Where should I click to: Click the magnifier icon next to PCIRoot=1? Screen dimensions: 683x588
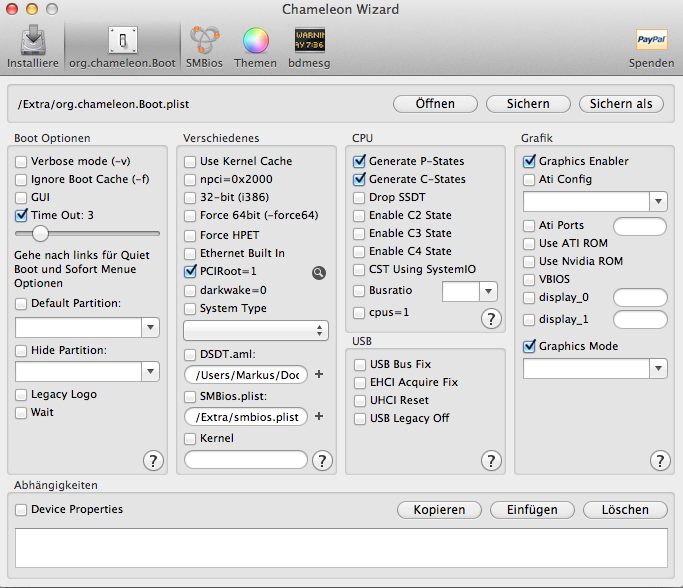click(x=319, y=271)
